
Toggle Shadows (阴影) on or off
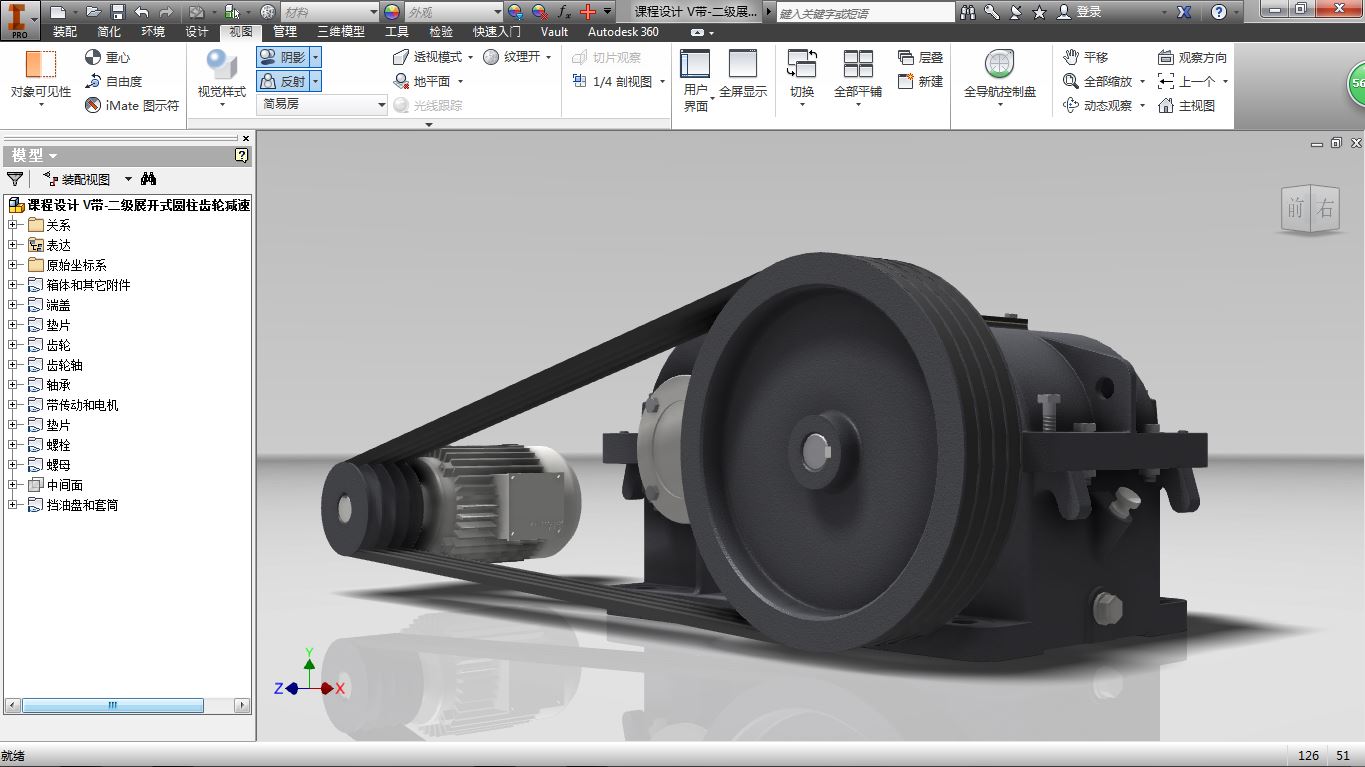pos(283,57)
